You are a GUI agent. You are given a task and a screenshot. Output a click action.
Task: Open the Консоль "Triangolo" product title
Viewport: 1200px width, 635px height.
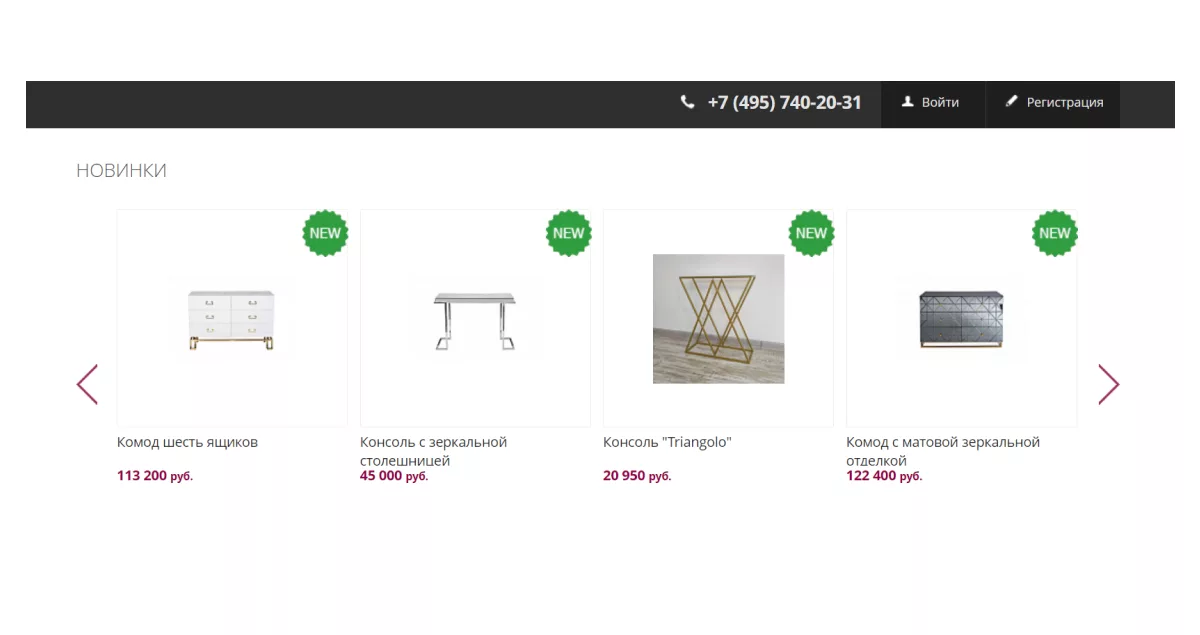pos(667,442)
